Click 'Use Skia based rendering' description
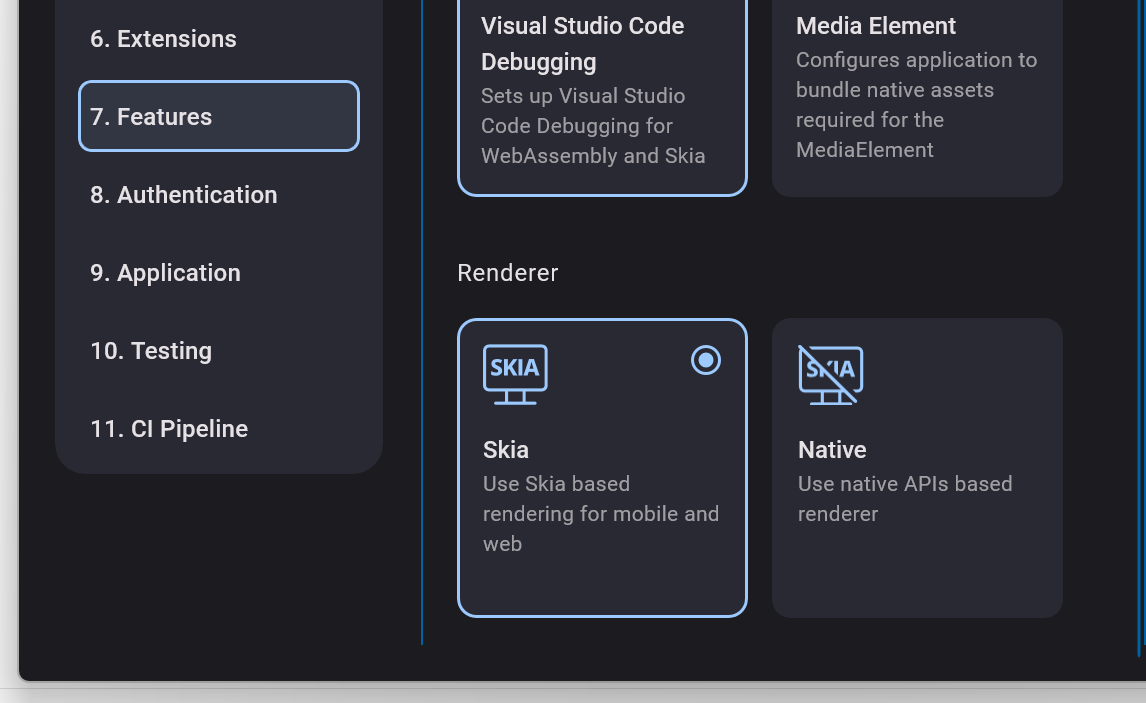The image size is (1146, 703). pyautogui.click(x=601, y=514)
